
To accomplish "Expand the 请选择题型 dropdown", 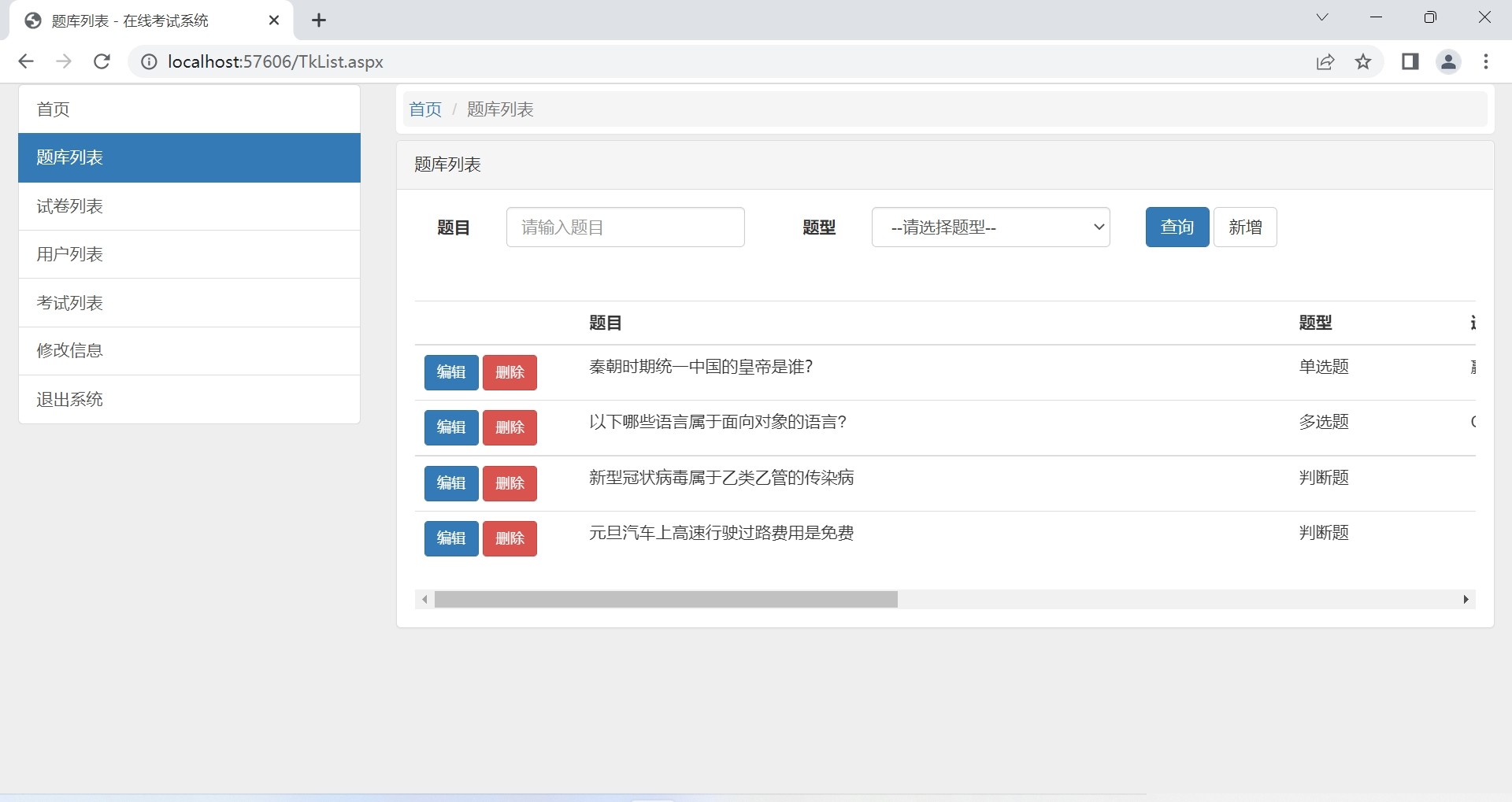I will click(x=990, y=227).
